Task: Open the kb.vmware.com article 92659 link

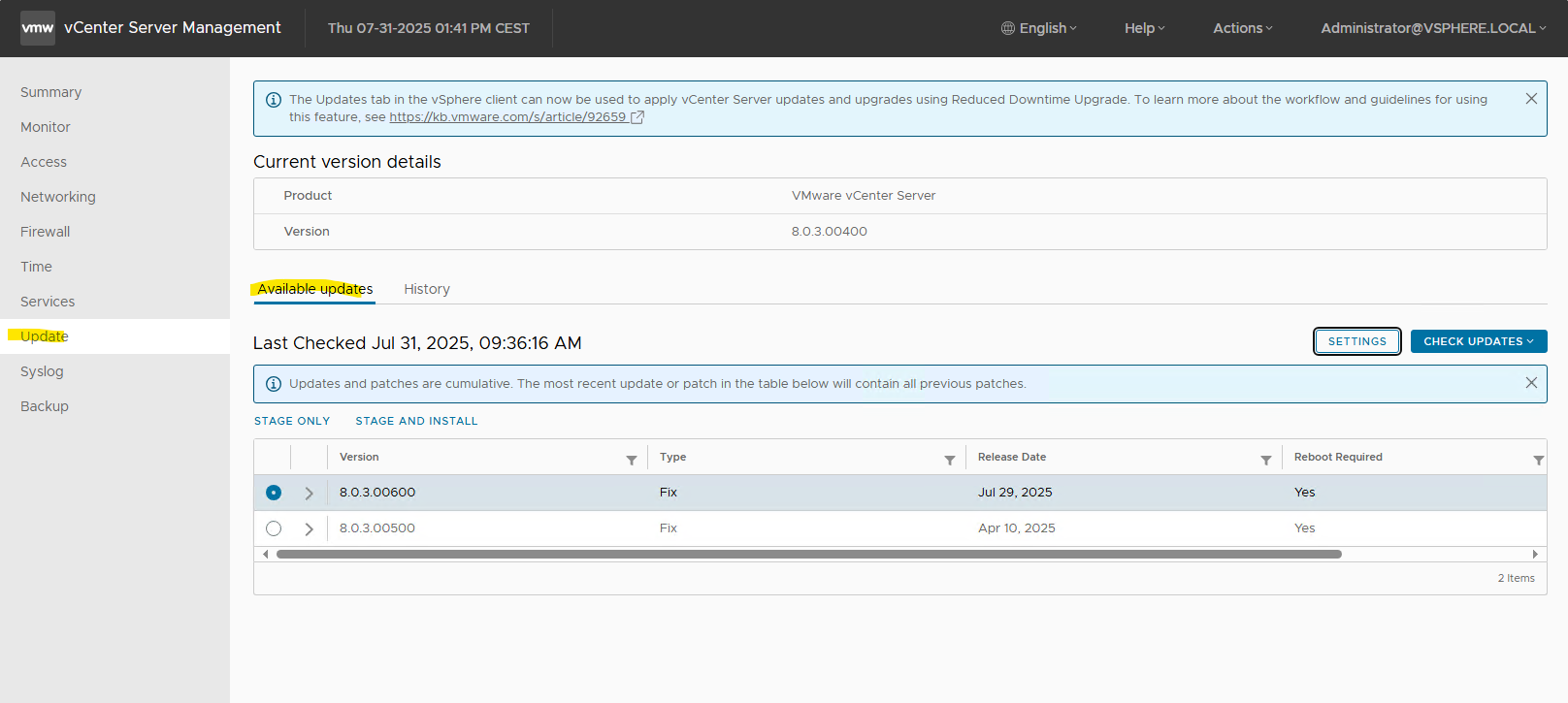Action: pos(508,117)
